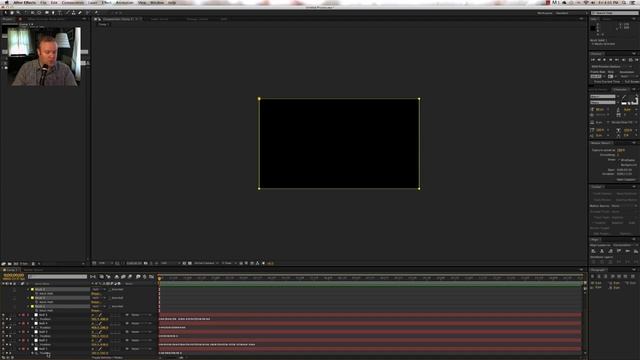Open the Apple menu
Screen dimensions: 640x360
[6, 2]
